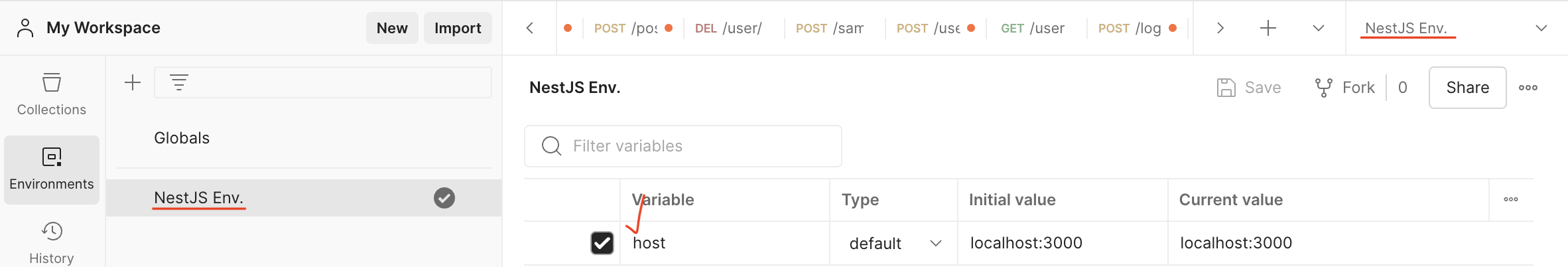The width and height of the screenshot is (1568, 267).
Task: Open a new request tab with plus
Action: click(x=1268, y=28)
